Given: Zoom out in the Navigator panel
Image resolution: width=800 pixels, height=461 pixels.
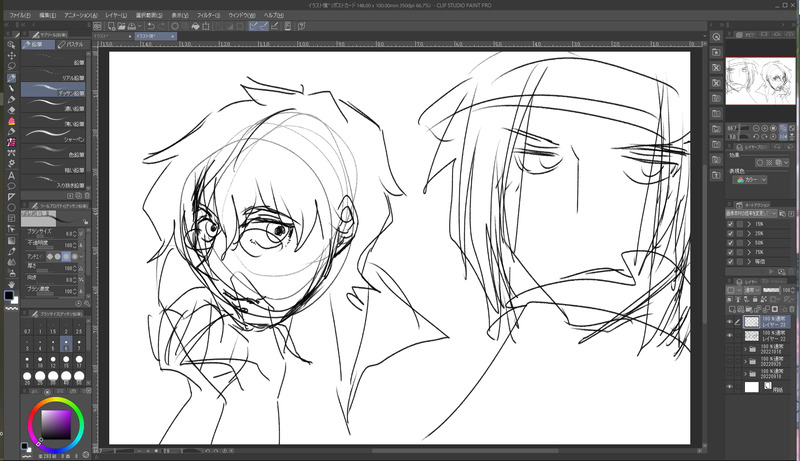Looking at the screenshot, I should (757, 129).
